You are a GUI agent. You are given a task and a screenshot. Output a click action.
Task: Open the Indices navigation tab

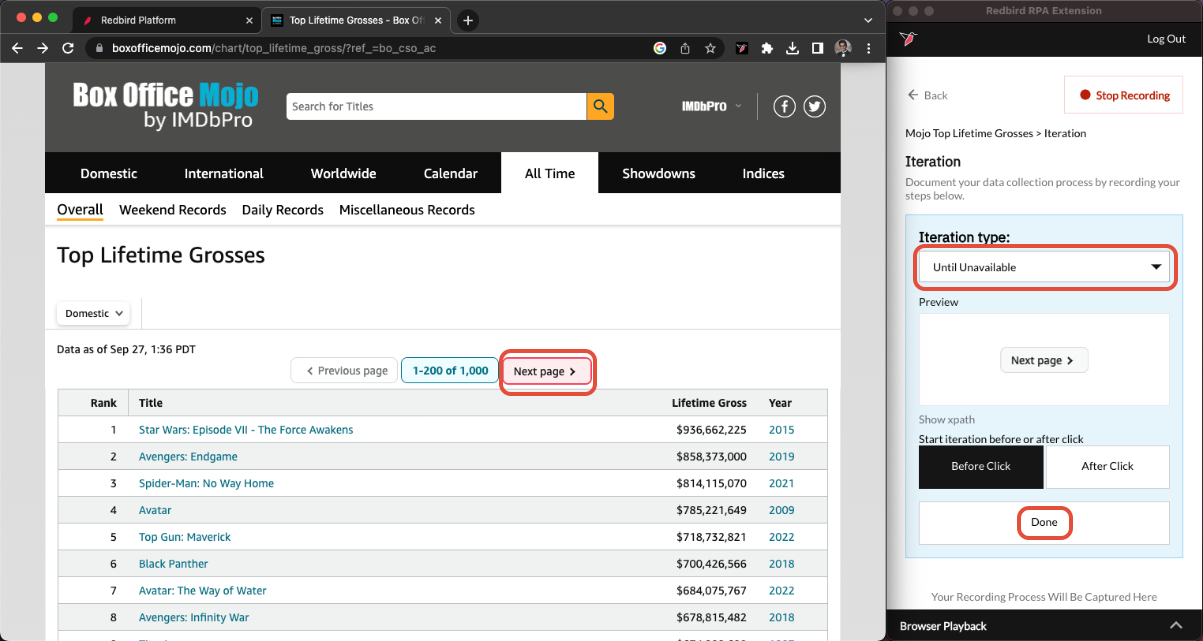(x=763, y=173)
